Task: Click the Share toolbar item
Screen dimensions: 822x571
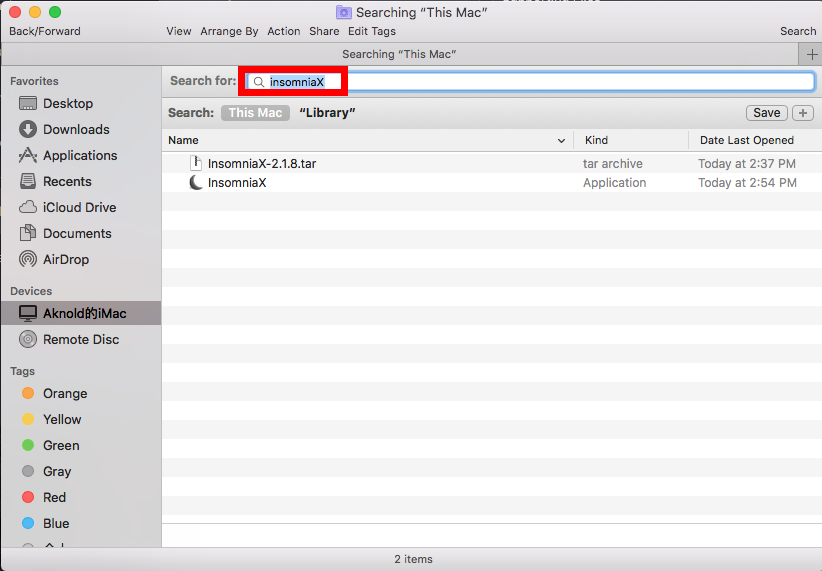Action: coord(324,31)
